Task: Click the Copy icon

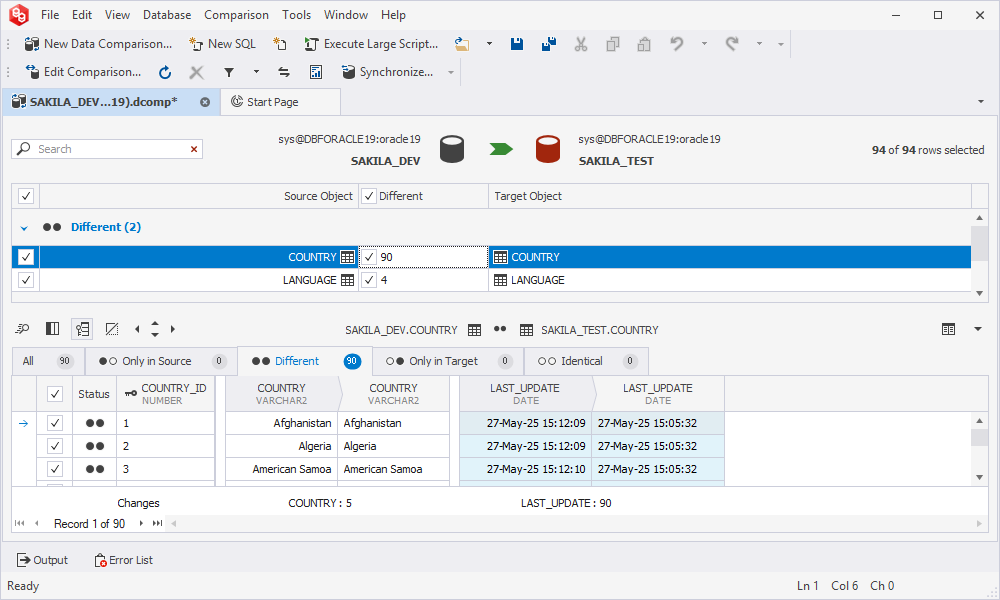Action: (612, 44)
